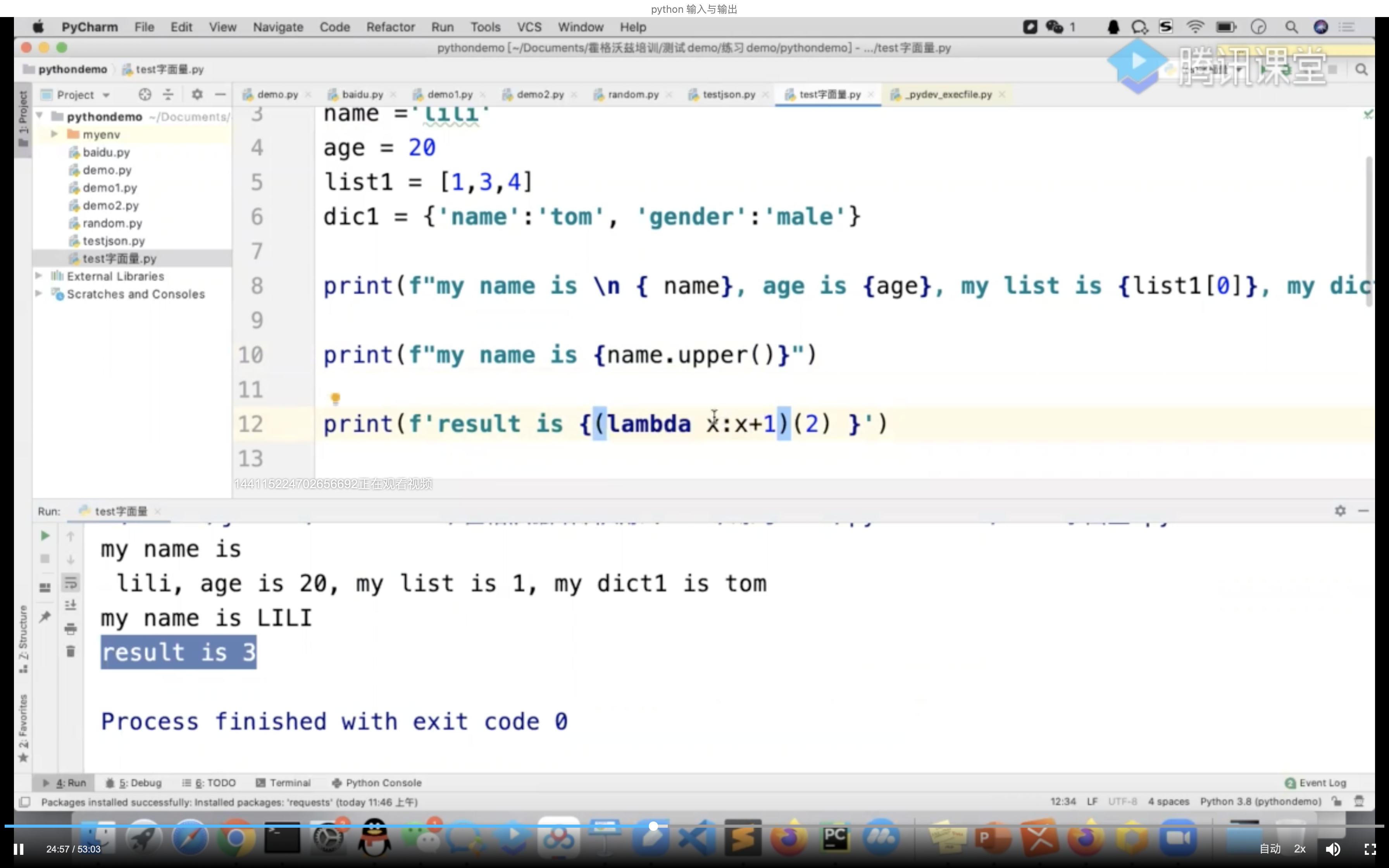Toggle scroll-to-end in the Run console
This screenshot has height=868, width=1389.
click(x=71, y=605)
